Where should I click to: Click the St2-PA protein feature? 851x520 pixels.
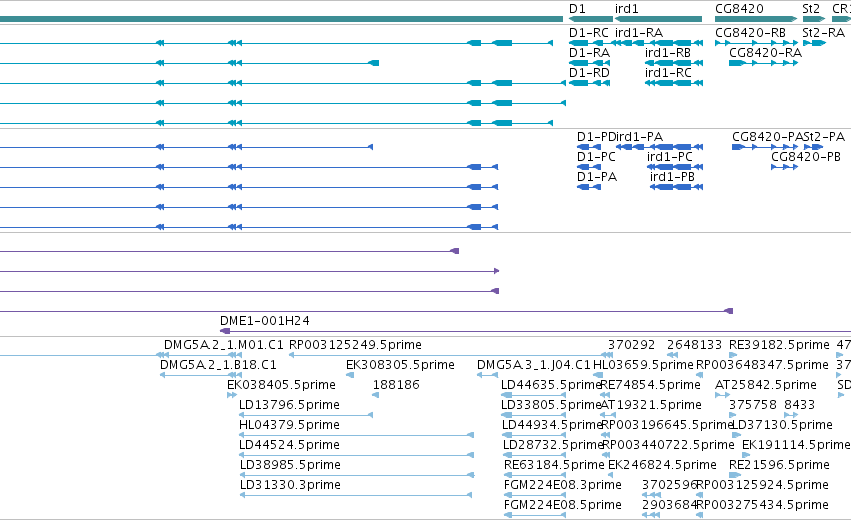click(x=824, y=137)
